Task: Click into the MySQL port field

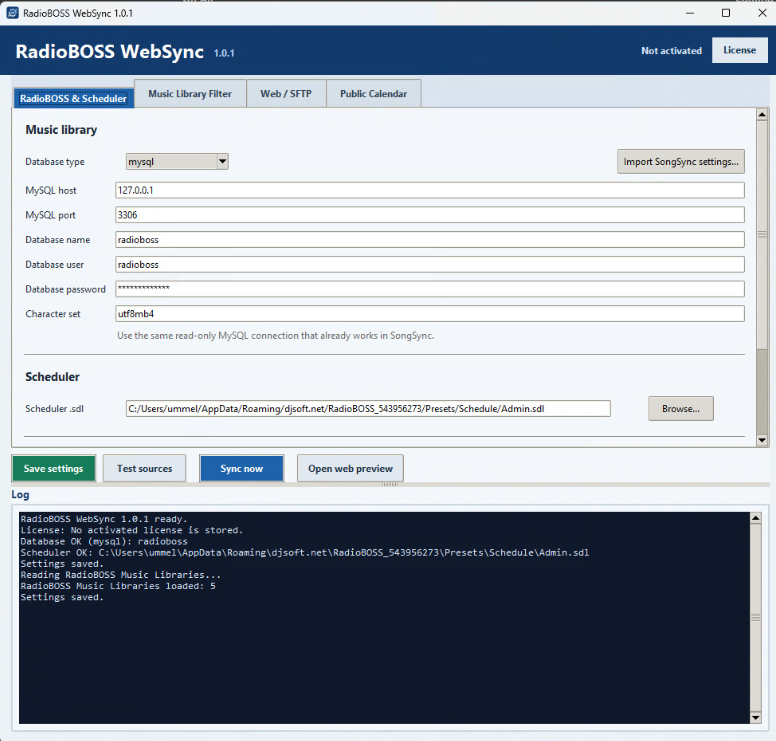Action: coord(430,215)
